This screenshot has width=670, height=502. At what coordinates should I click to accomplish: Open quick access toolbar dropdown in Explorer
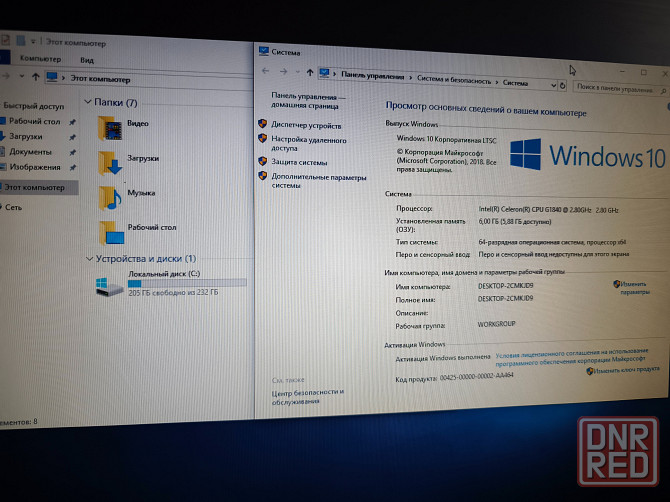click(33, 42)
